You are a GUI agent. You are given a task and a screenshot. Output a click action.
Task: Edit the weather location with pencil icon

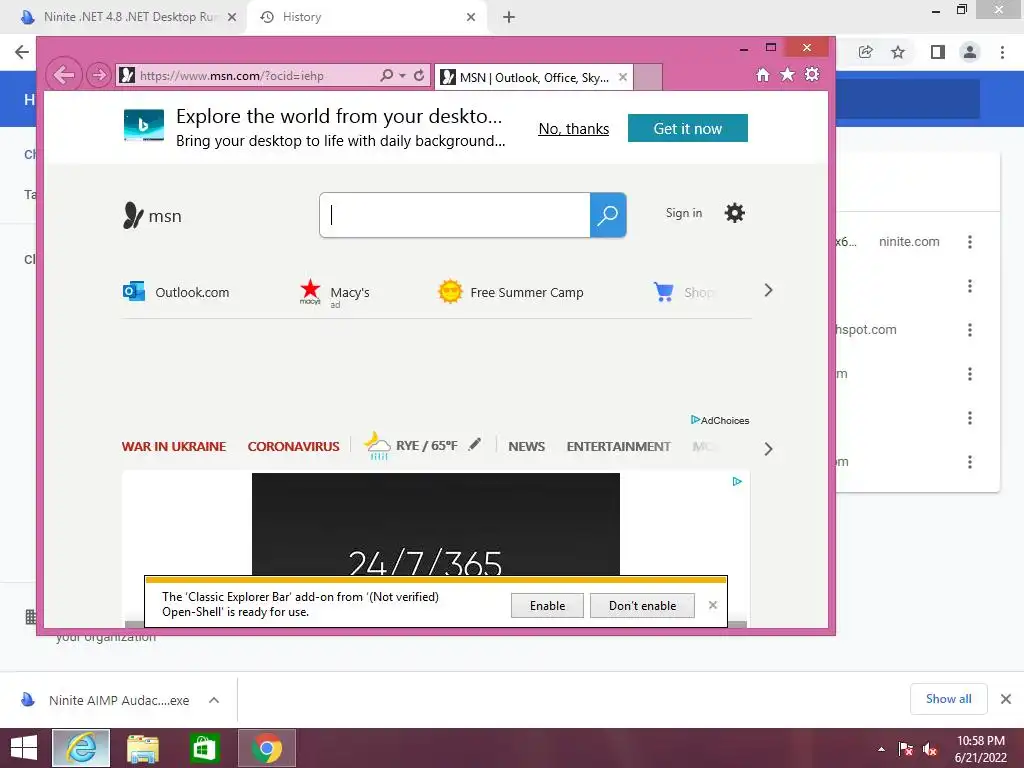click(x=475, y=445)
